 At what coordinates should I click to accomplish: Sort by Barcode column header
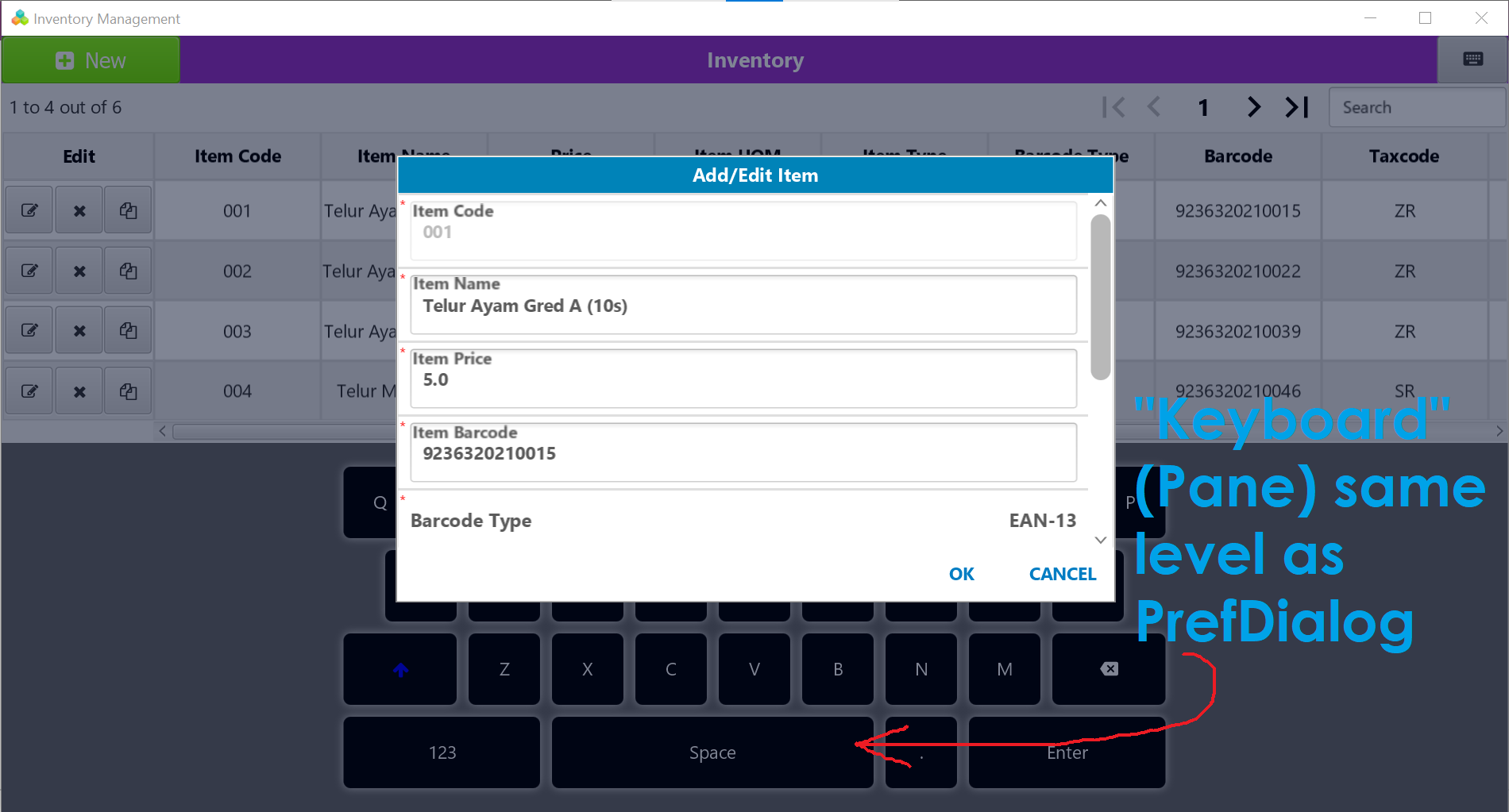[x=1238, y=156]
